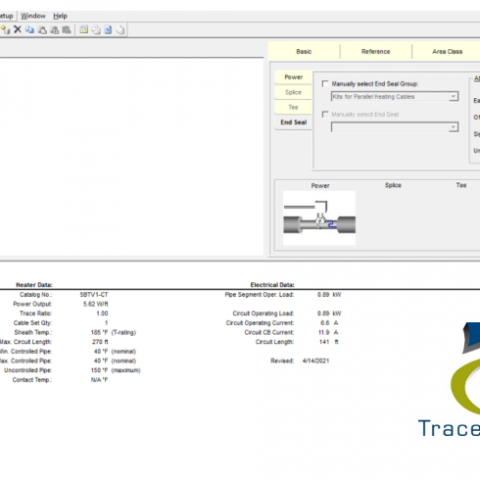The height and width of the screenshot is (480, 480).
Task: Click the blue overlapping-pages copy icon
Action: pyautogui.click(x=30, y=30)
